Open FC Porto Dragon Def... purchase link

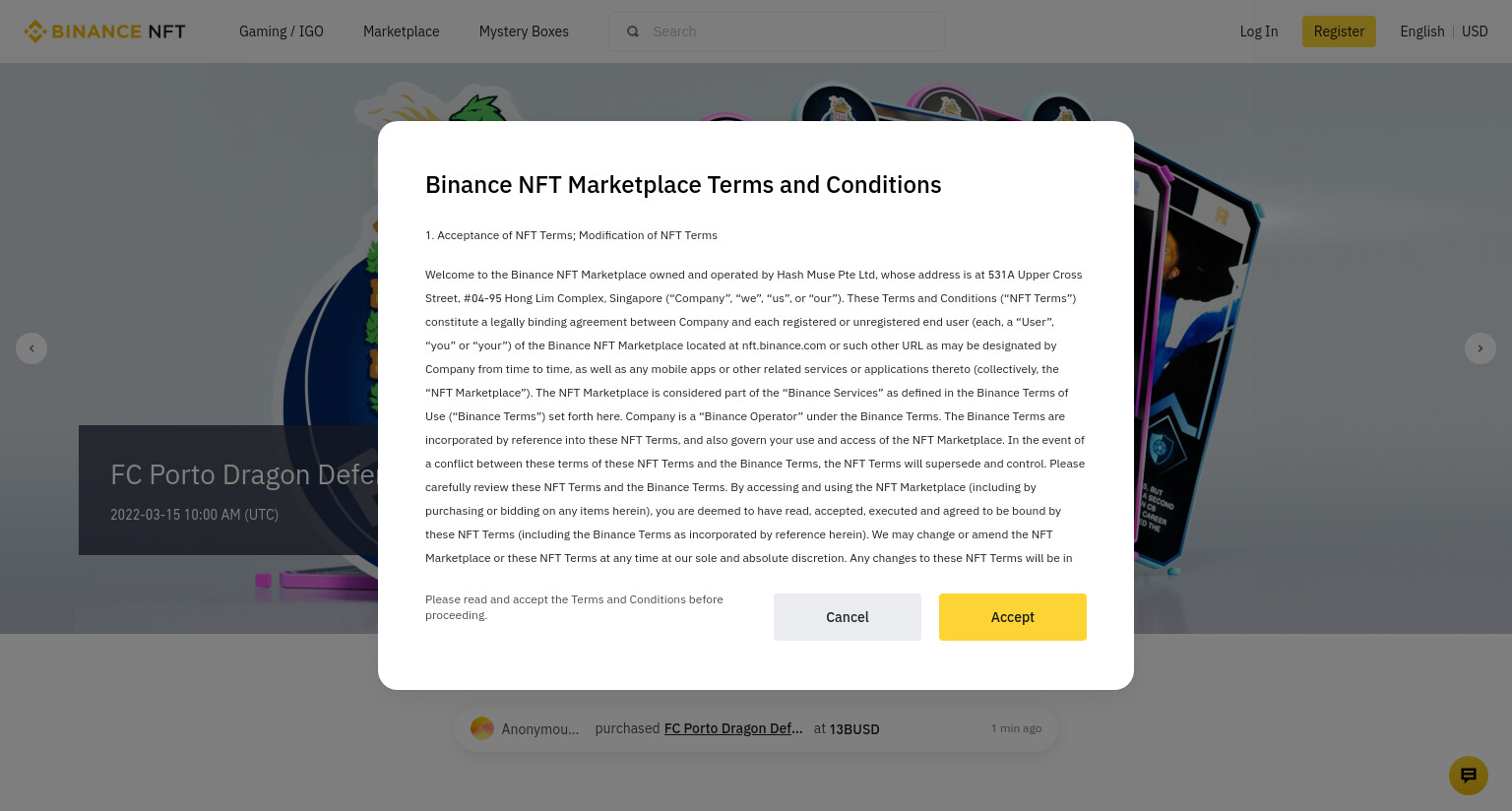tap(733, 728)
